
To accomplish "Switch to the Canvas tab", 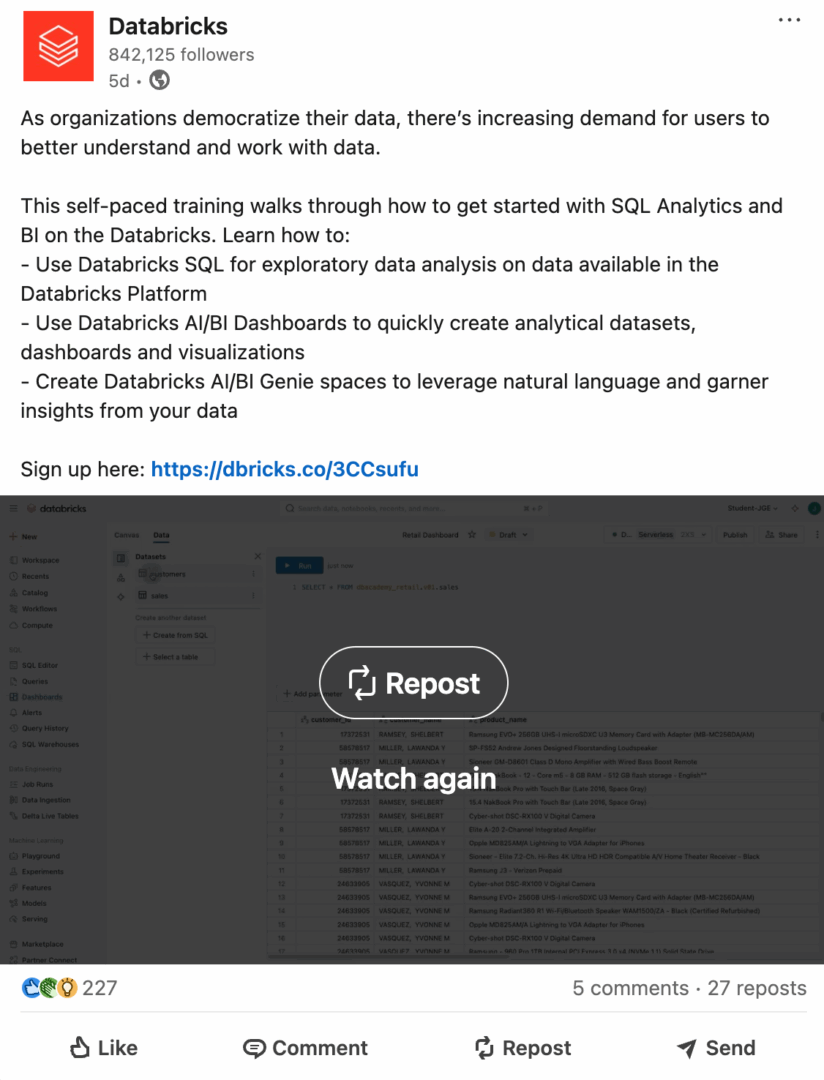I will (x=126, y=535).
